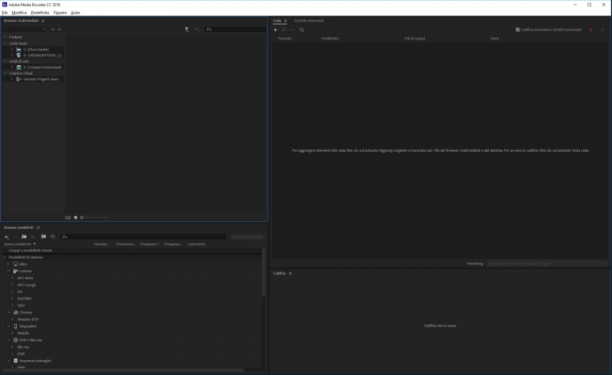Click the delete preset minus icon
The width and height of the screenshot is (612, 375).
pyautogui.click(x=15, y=237)
